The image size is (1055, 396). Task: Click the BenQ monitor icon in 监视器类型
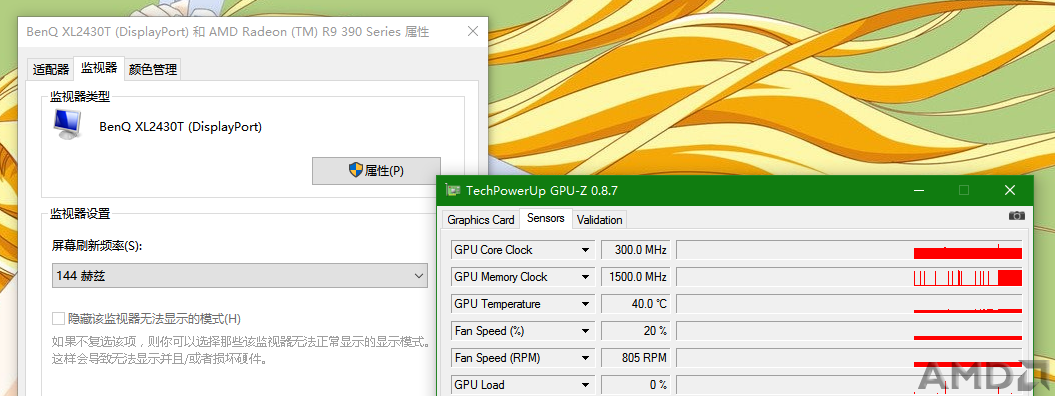click(x=68, y=124)
